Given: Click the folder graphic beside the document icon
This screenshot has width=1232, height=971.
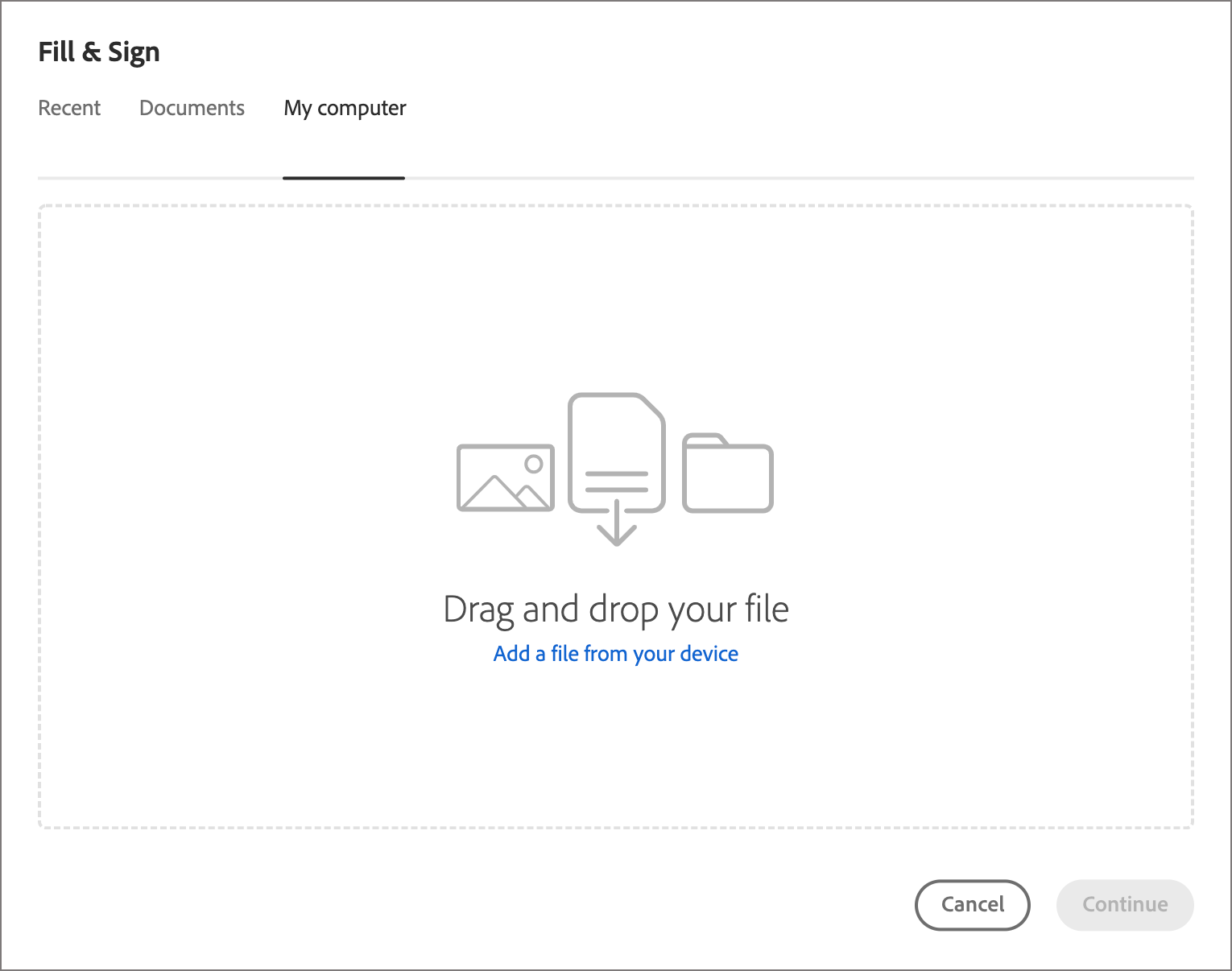Looking at the screenshot, I should (726, 475).
